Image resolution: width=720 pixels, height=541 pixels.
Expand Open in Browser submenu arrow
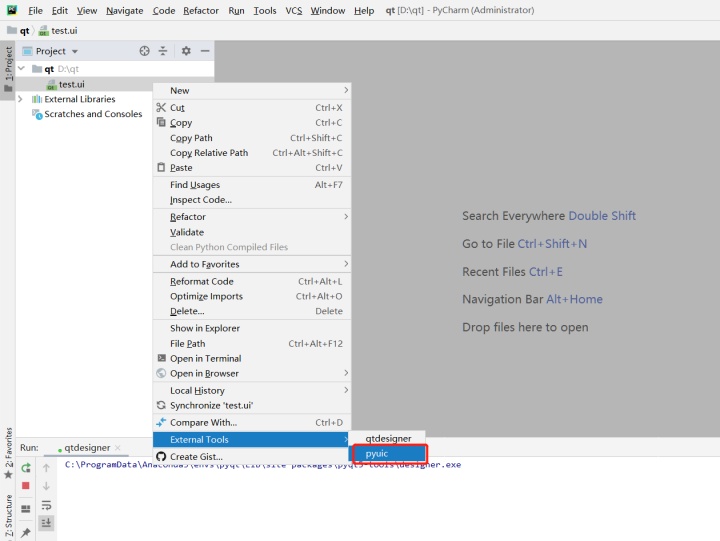point(346,373)
